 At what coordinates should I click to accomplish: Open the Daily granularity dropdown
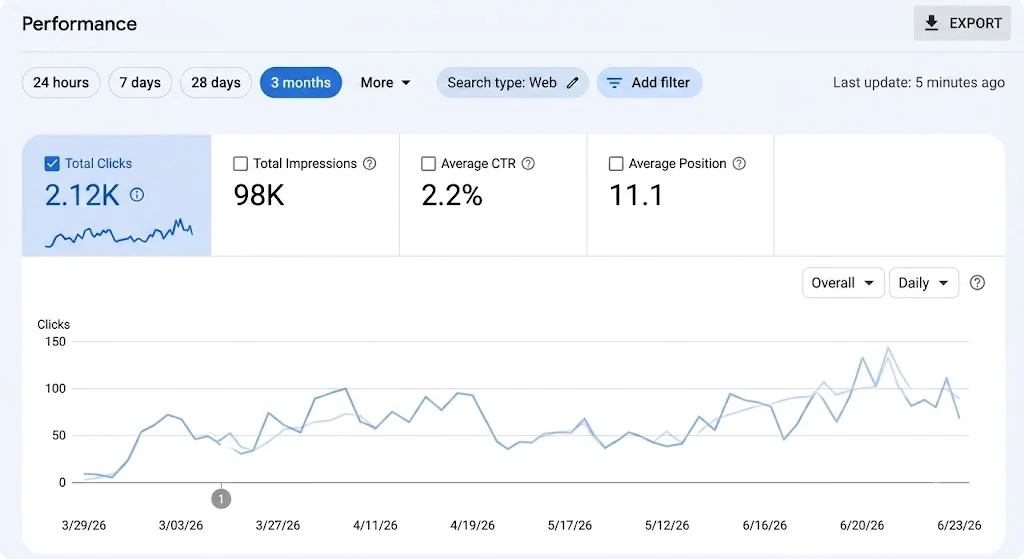click(x=923, y=283)
